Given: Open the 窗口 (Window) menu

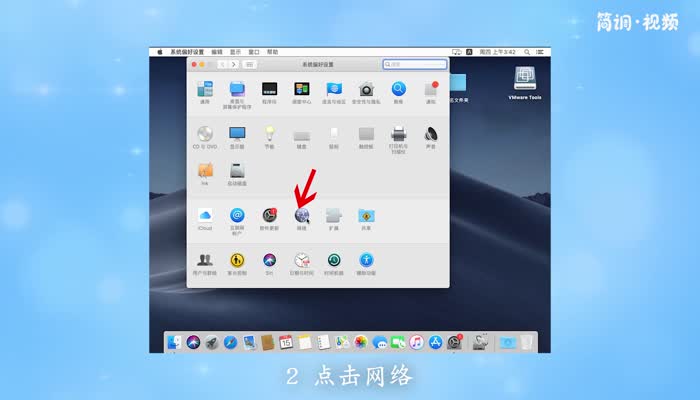Looking at the screenshot, I should click(253, 51).
